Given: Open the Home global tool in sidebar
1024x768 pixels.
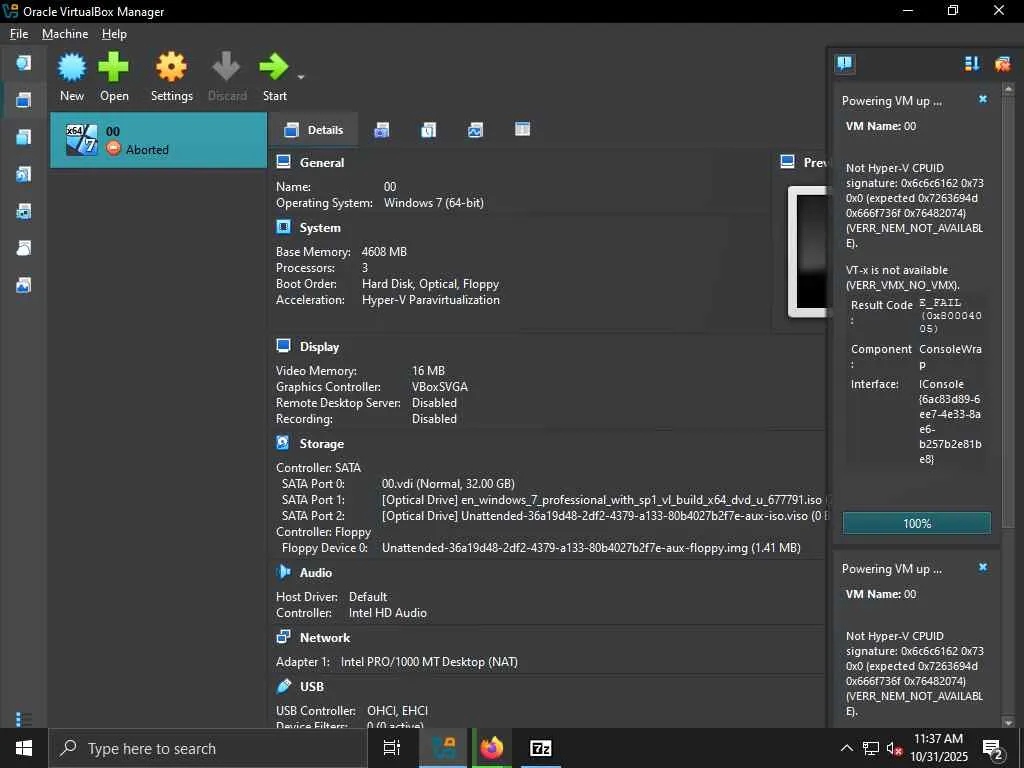Looking at the screenshot, I should pyautogui.click(x=24, y=63).
